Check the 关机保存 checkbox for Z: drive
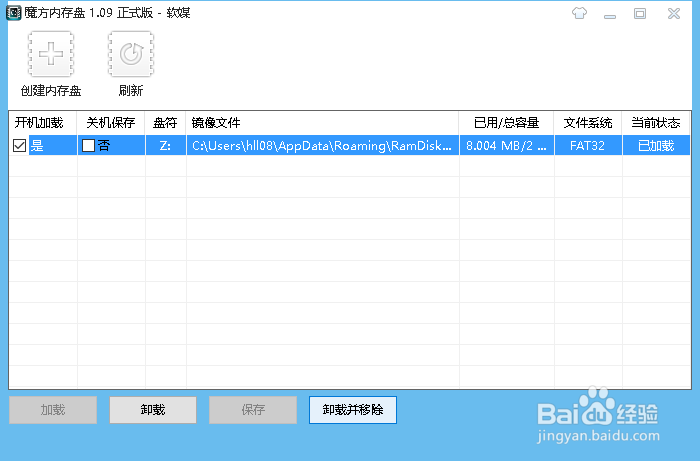The height and width of the screenshot is (461, 700). (88, 145)
